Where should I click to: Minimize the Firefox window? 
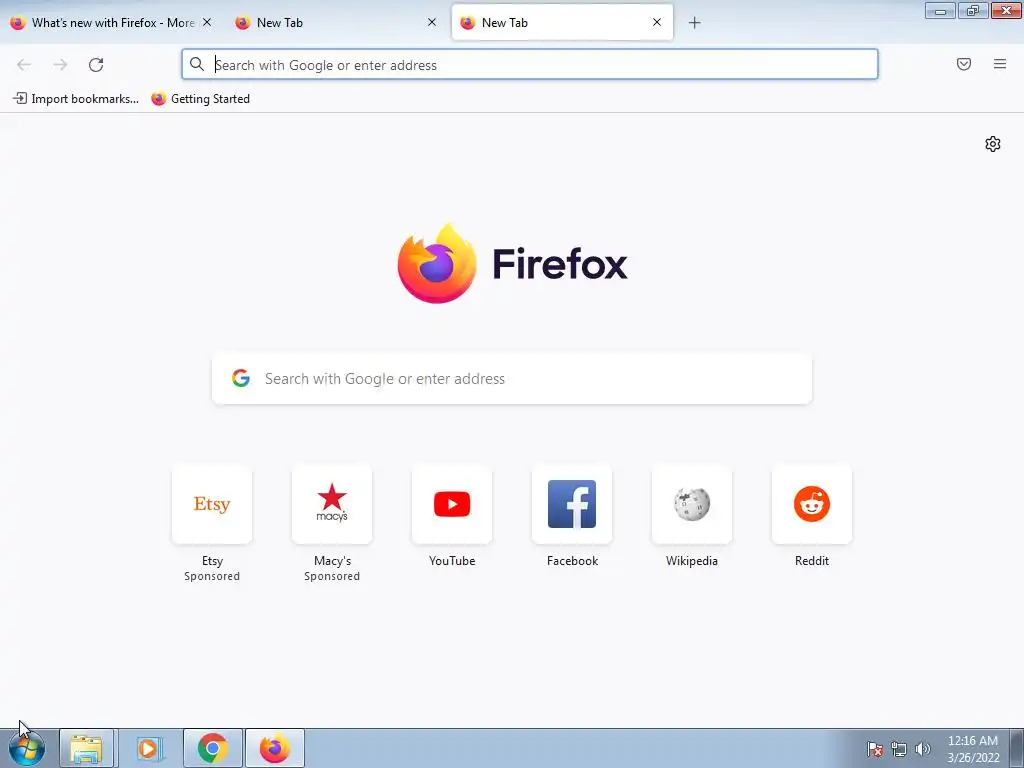[x=940, y=10]
